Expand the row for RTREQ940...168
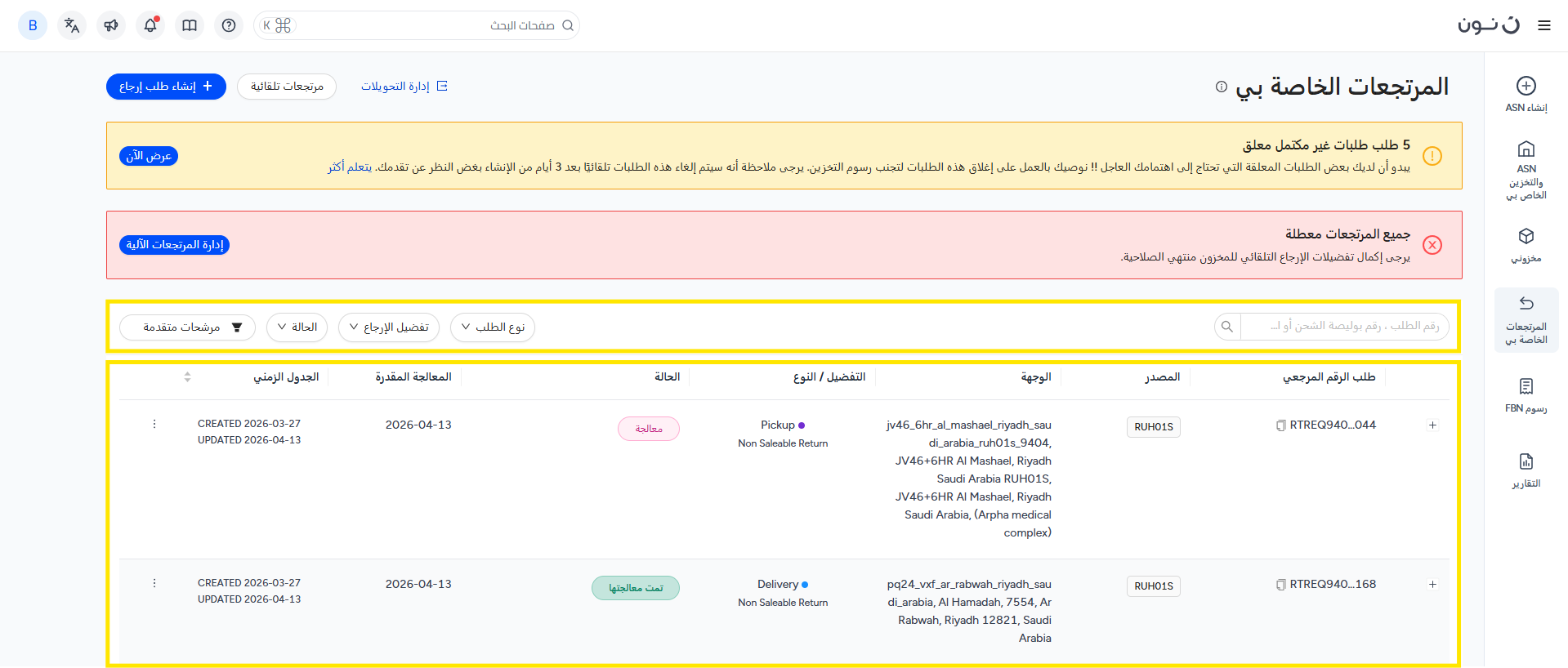Image resolution: width=1568 pixels, height=668 pixels. (x=1432, y=585)
